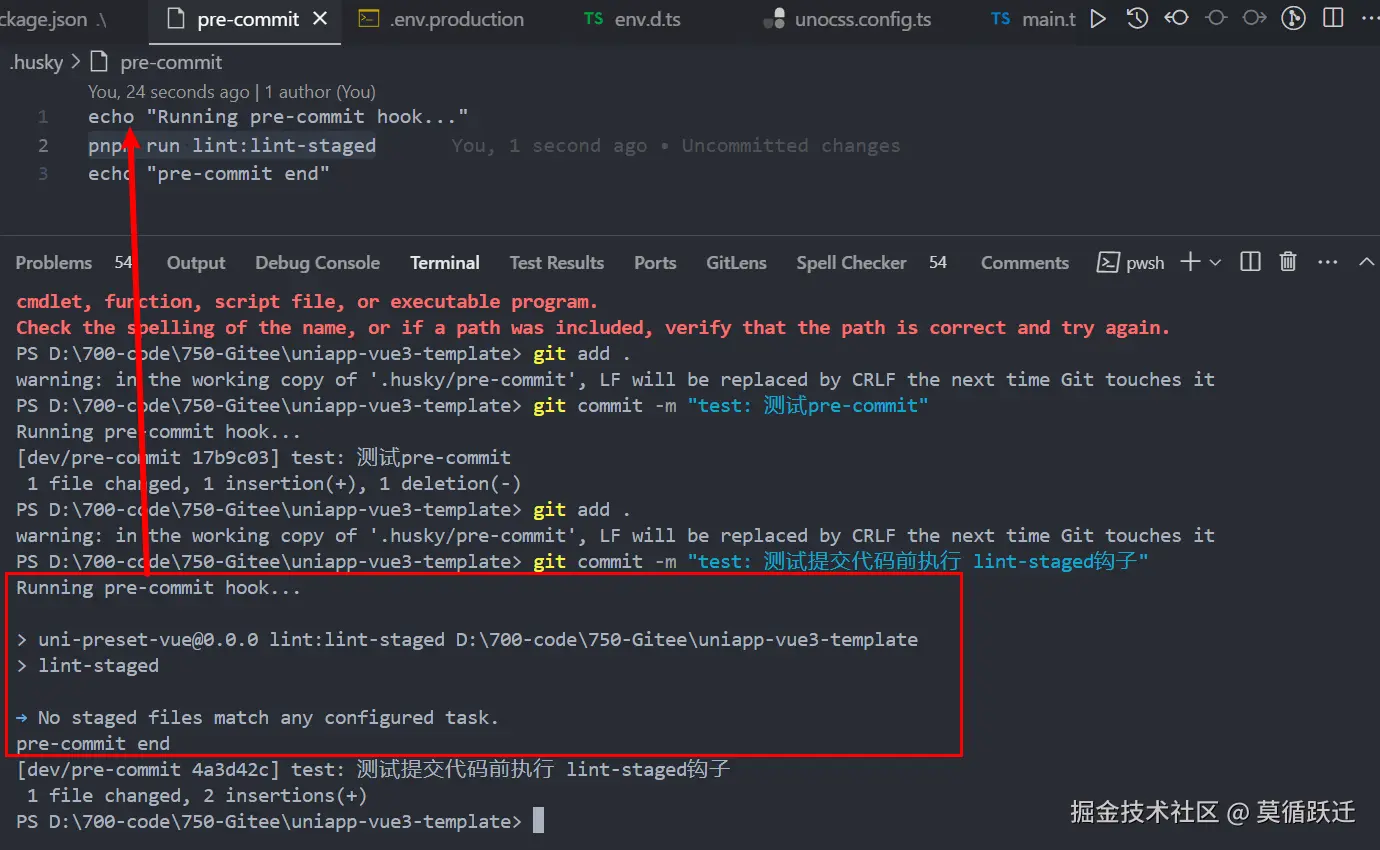Click '1 file changed, 2 insertions(+)' line
Image resolution: width=1380 pixels, height=850 pixels.
click(197, 796)
